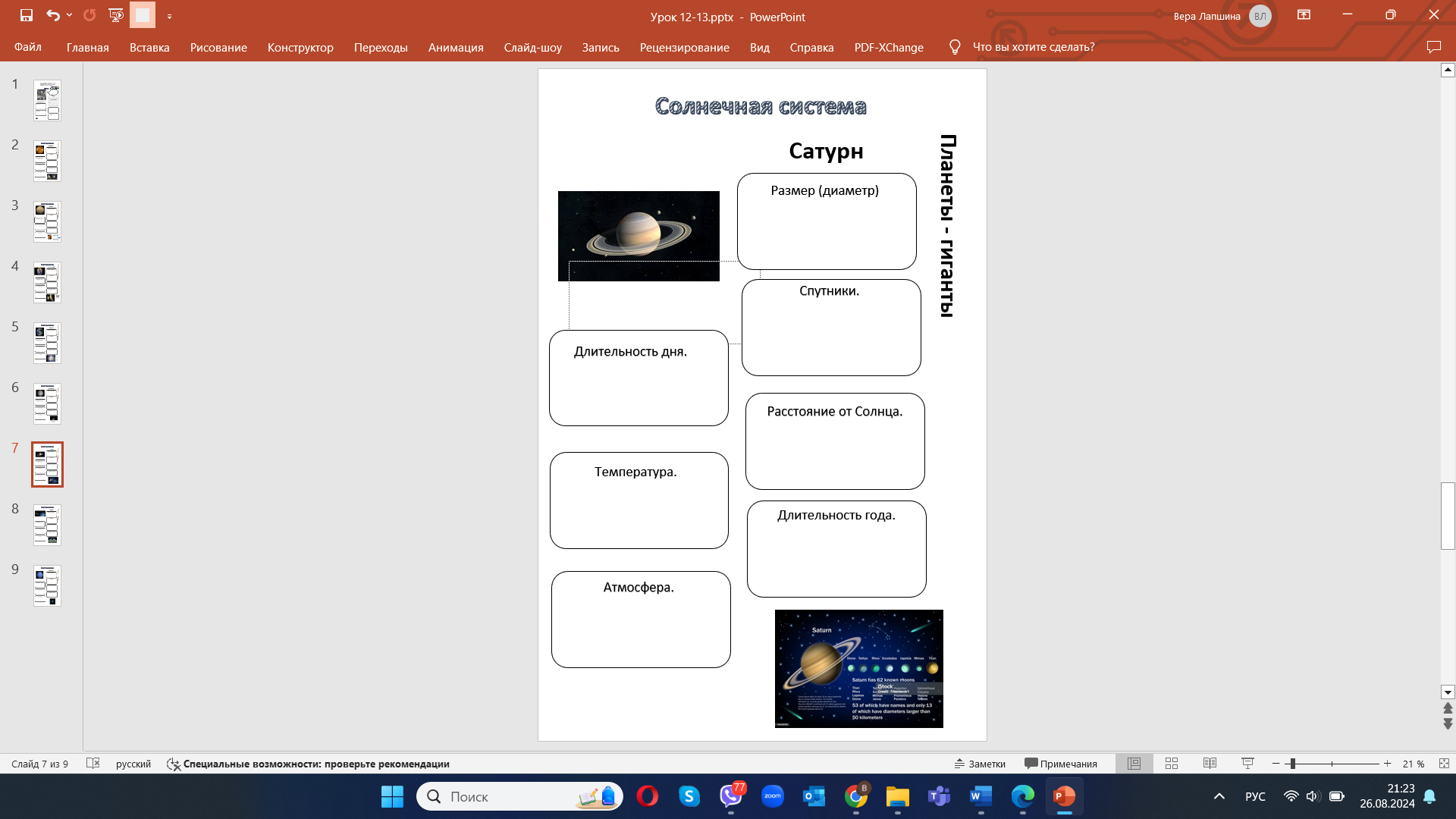Open the comments pane icon in ribbon corner
This screenshot has width=1456, height=819.
(1433, 47)
